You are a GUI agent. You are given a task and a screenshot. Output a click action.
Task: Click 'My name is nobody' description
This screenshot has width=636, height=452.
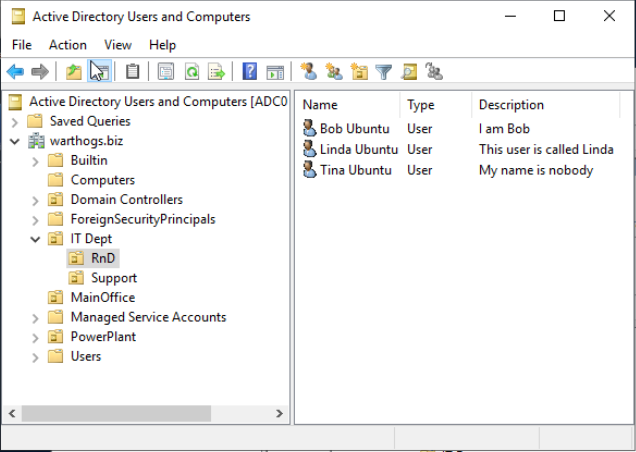coord(536,170)
